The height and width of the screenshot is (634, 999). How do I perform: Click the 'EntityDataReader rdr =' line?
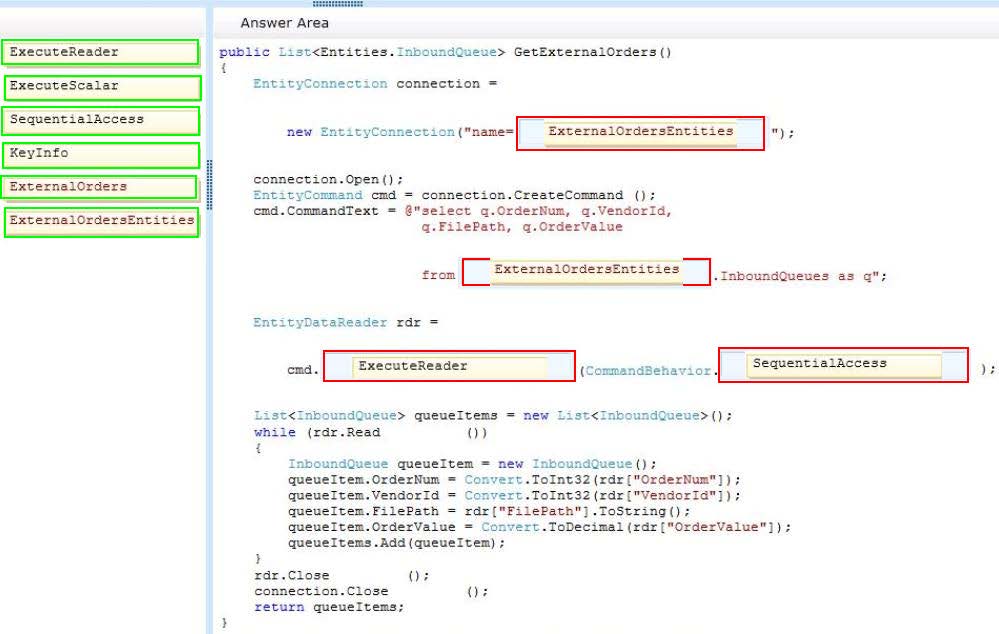point(345,322)
